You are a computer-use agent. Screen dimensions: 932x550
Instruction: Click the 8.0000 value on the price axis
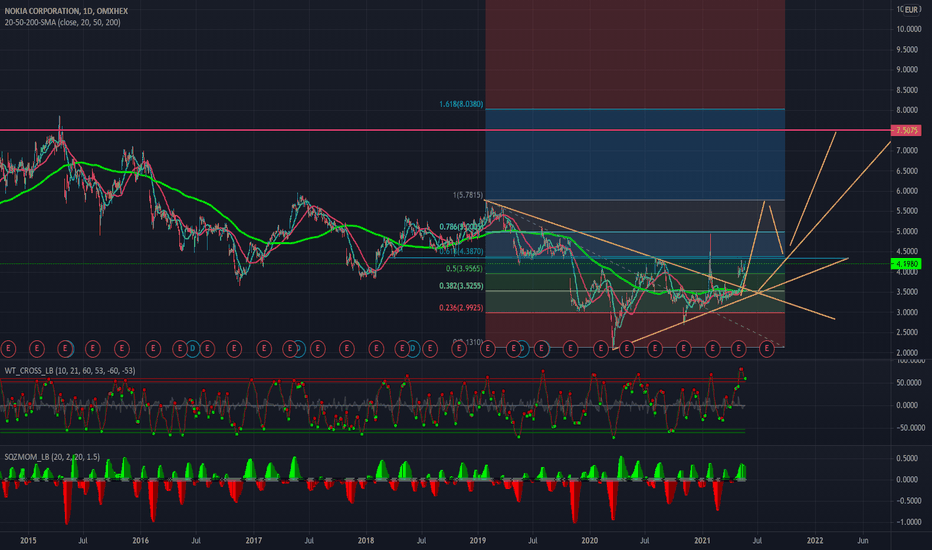[908, 110]
